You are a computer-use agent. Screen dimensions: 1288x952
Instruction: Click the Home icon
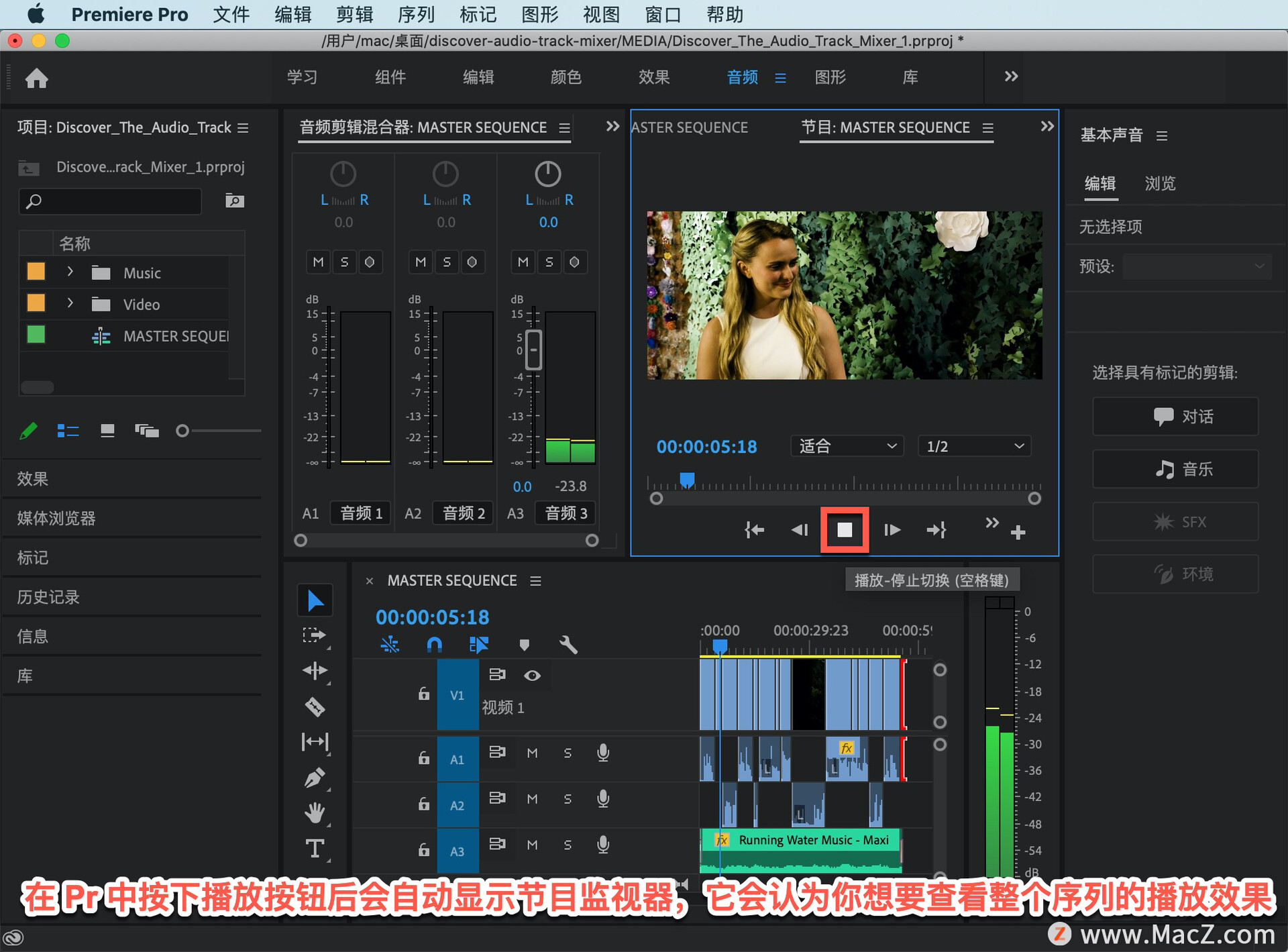pyautogui.click(x=37, y=78)
